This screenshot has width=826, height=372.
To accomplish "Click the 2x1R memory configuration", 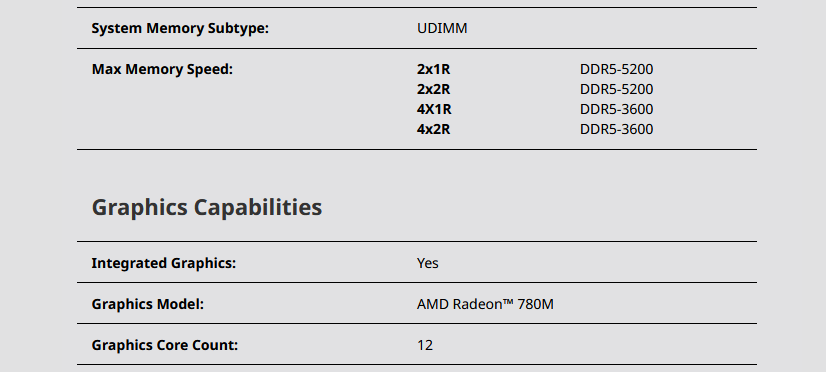I will click(x=434, y=70).
